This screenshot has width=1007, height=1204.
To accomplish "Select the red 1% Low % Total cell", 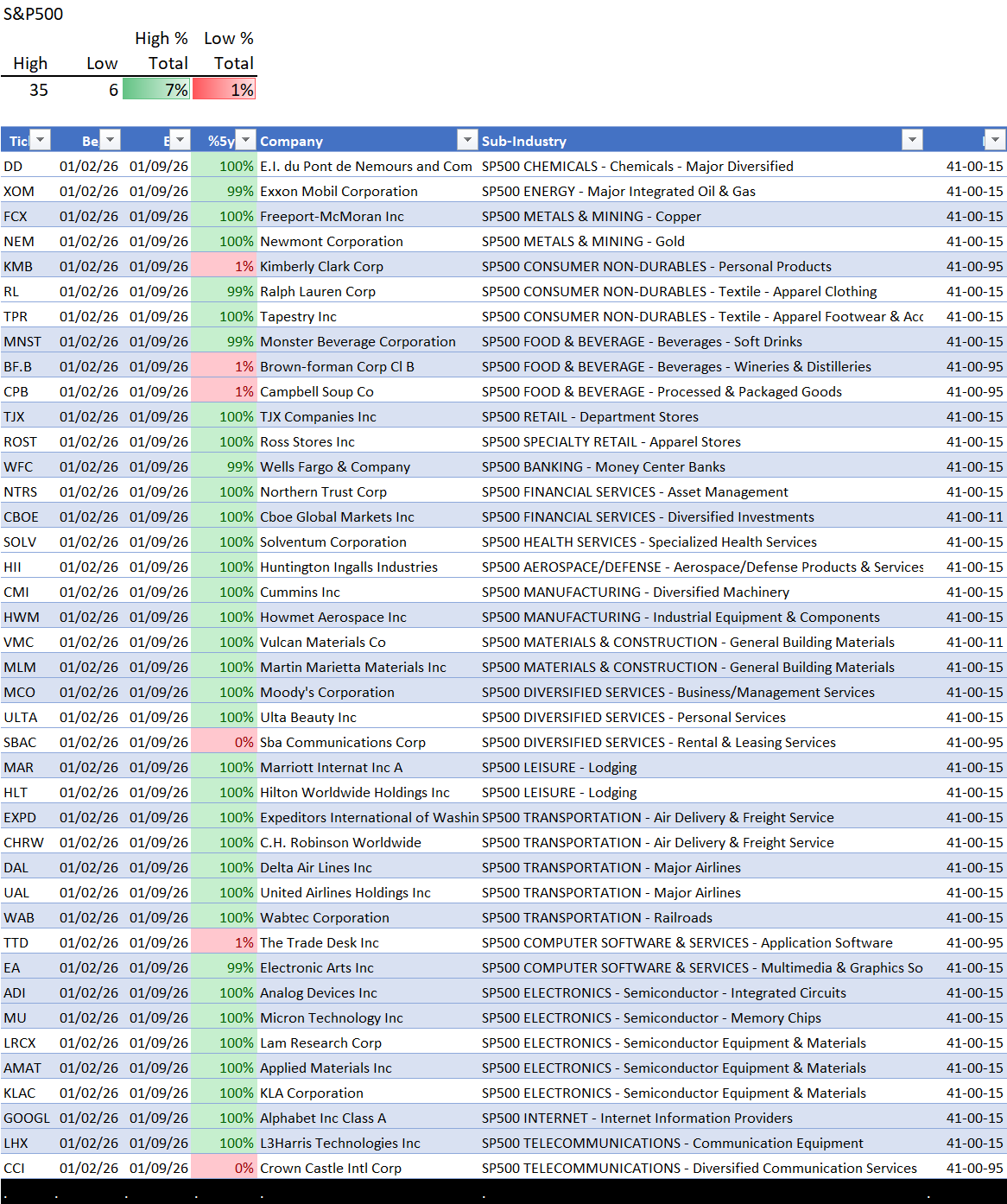I will pos(225,90).
